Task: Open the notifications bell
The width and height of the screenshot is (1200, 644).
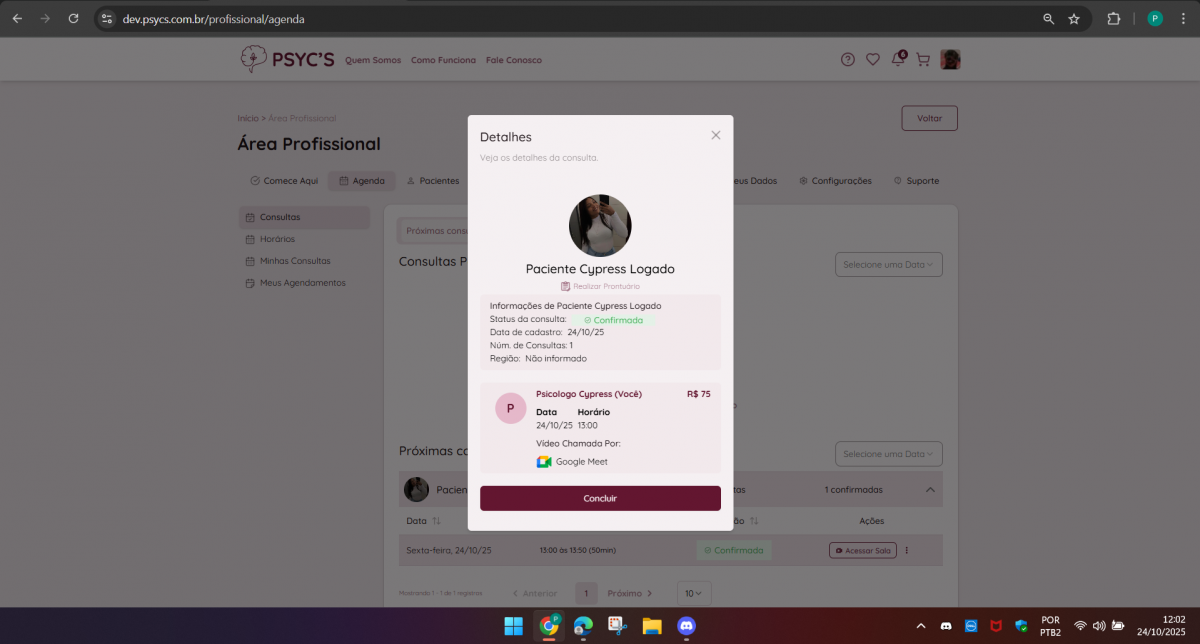Action: pyautogui.click(x=898, y=60)
